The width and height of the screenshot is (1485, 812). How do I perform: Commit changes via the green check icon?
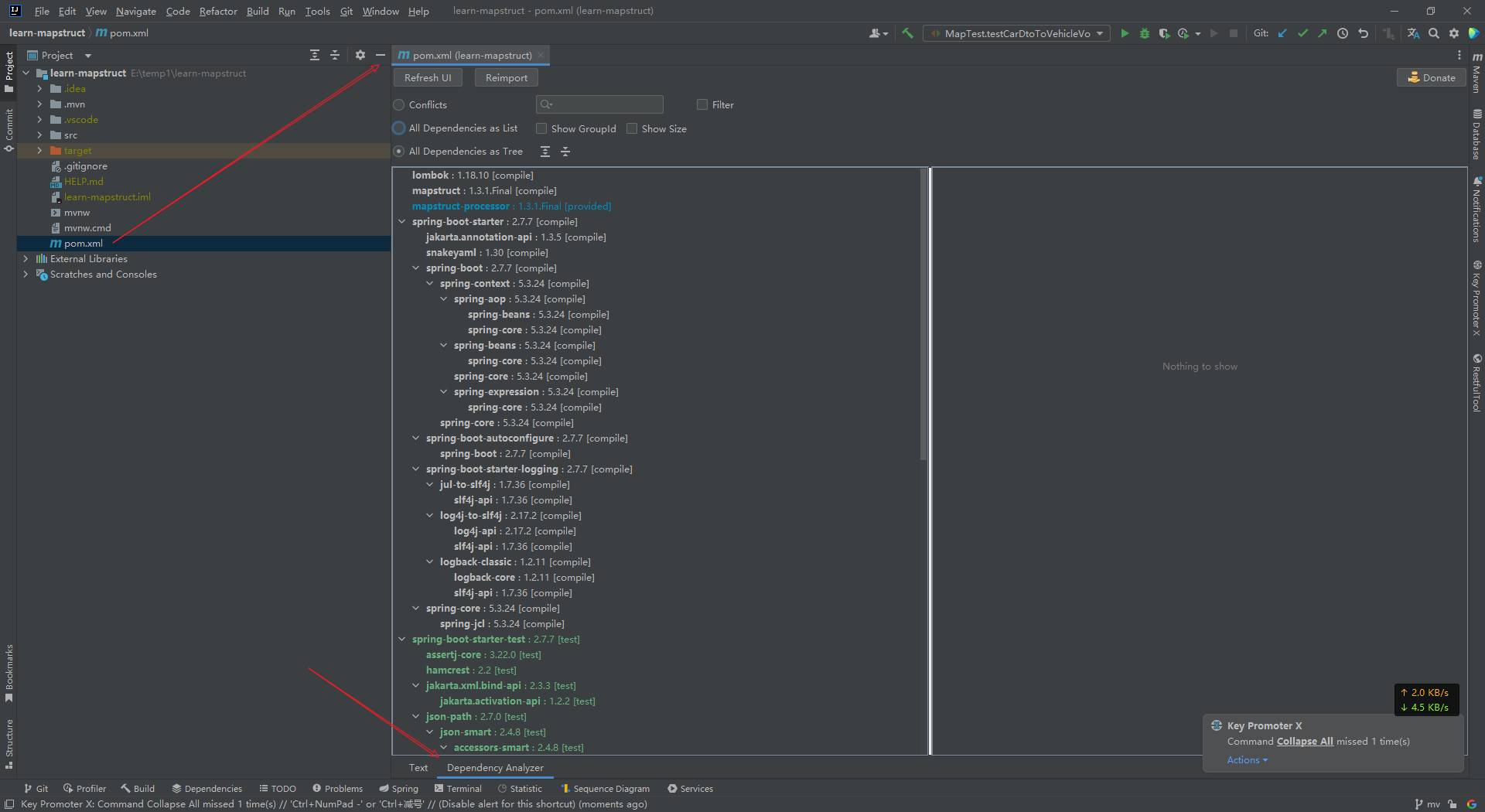tap(1303, 33)
